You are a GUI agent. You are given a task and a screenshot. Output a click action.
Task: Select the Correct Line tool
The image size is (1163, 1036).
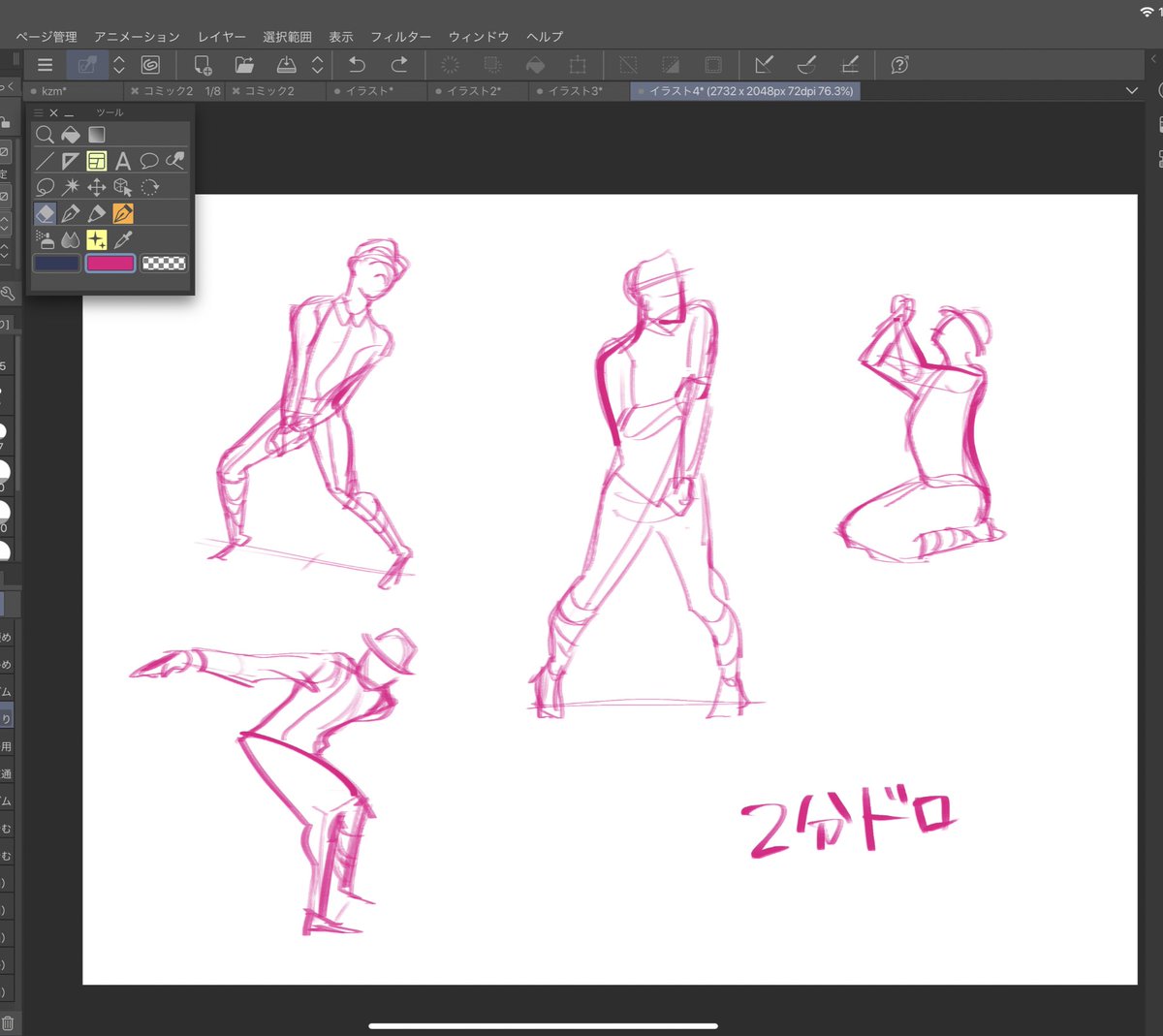(x=175, y=161)
